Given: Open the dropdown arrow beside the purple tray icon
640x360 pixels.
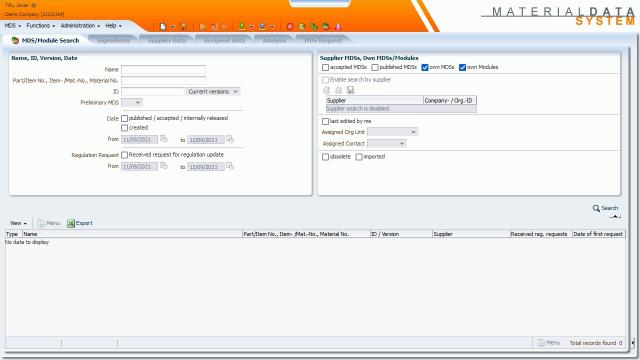Looking at the screenshot, I should point(272,27).
